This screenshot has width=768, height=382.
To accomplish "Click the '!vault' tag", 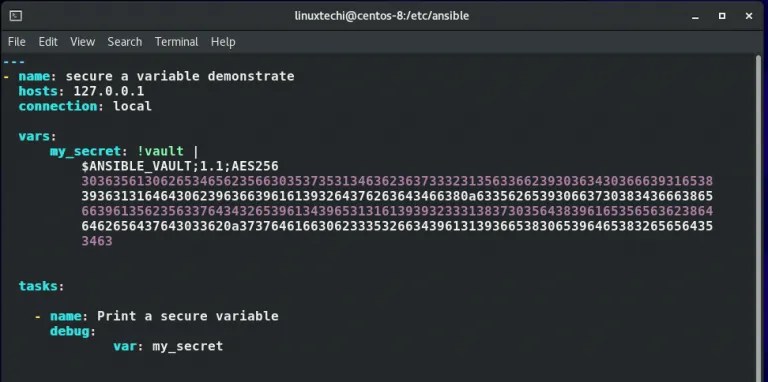I will point(160,151).
